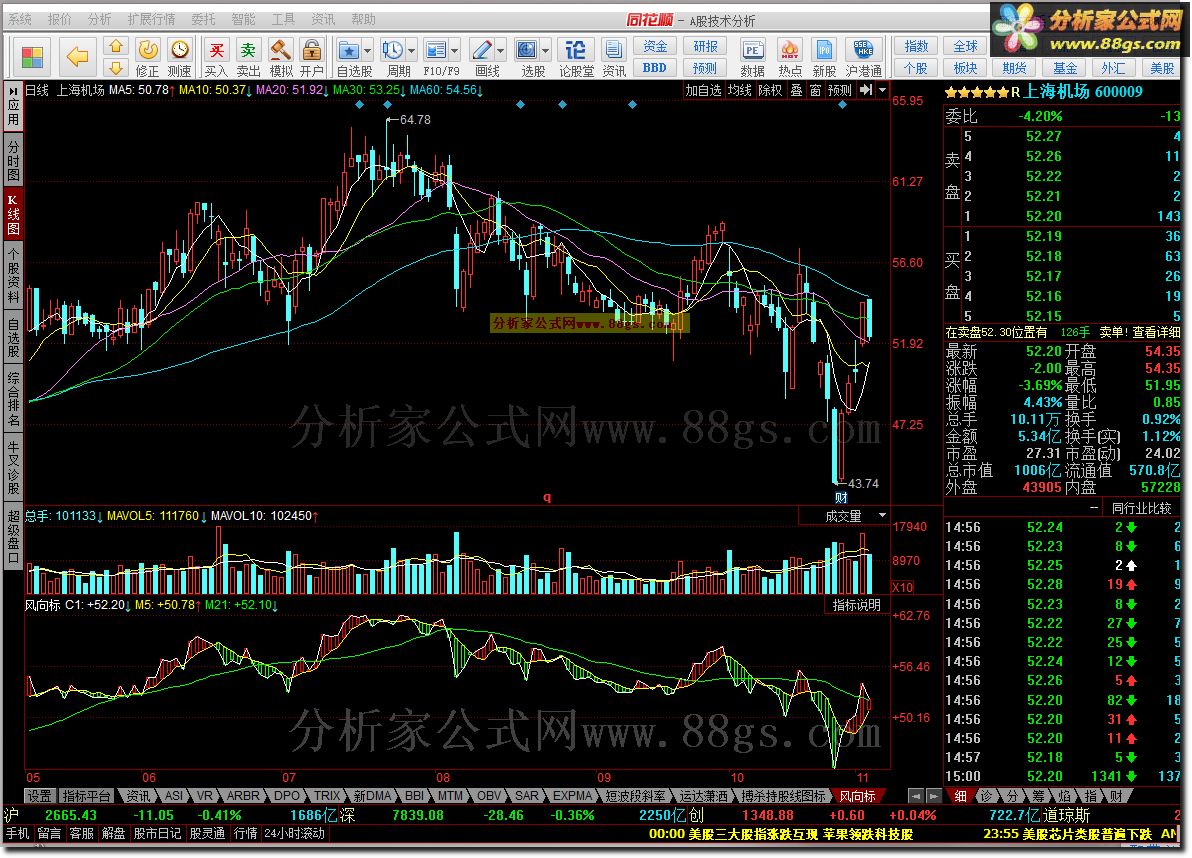Expand the F10/F9 dropdown arrow
This screenshot has height=858, width=1192.
[455, 52]
